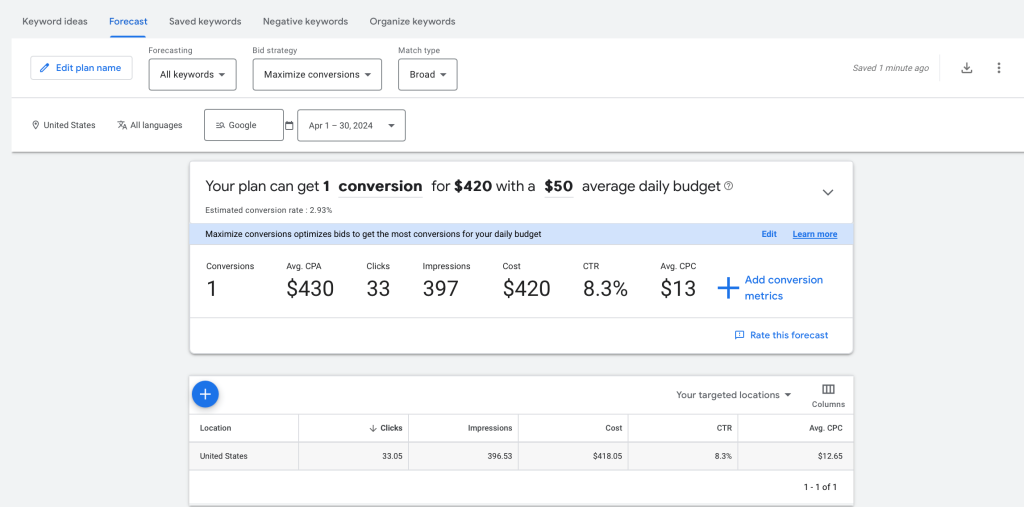Click the Edit plan name button
1024x507 pixels.
pos(81,68)
